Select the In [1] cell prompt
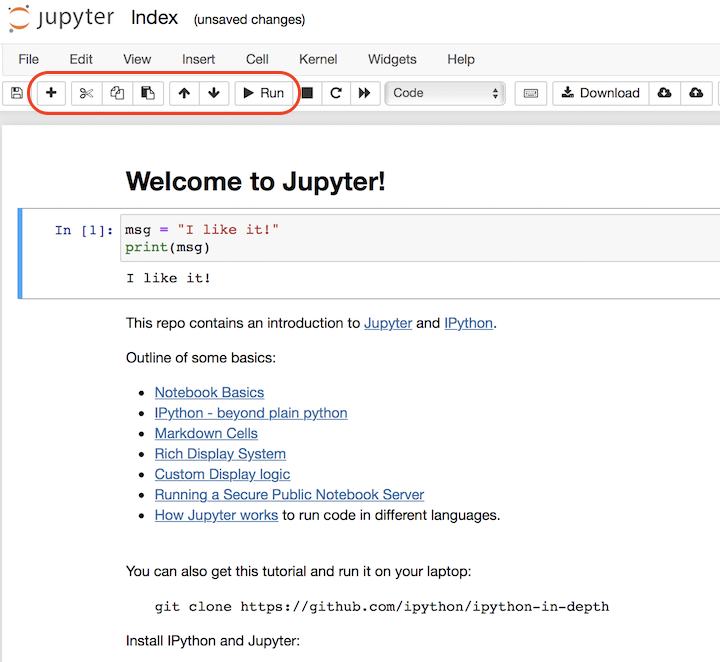 click(x=84, y=230)
